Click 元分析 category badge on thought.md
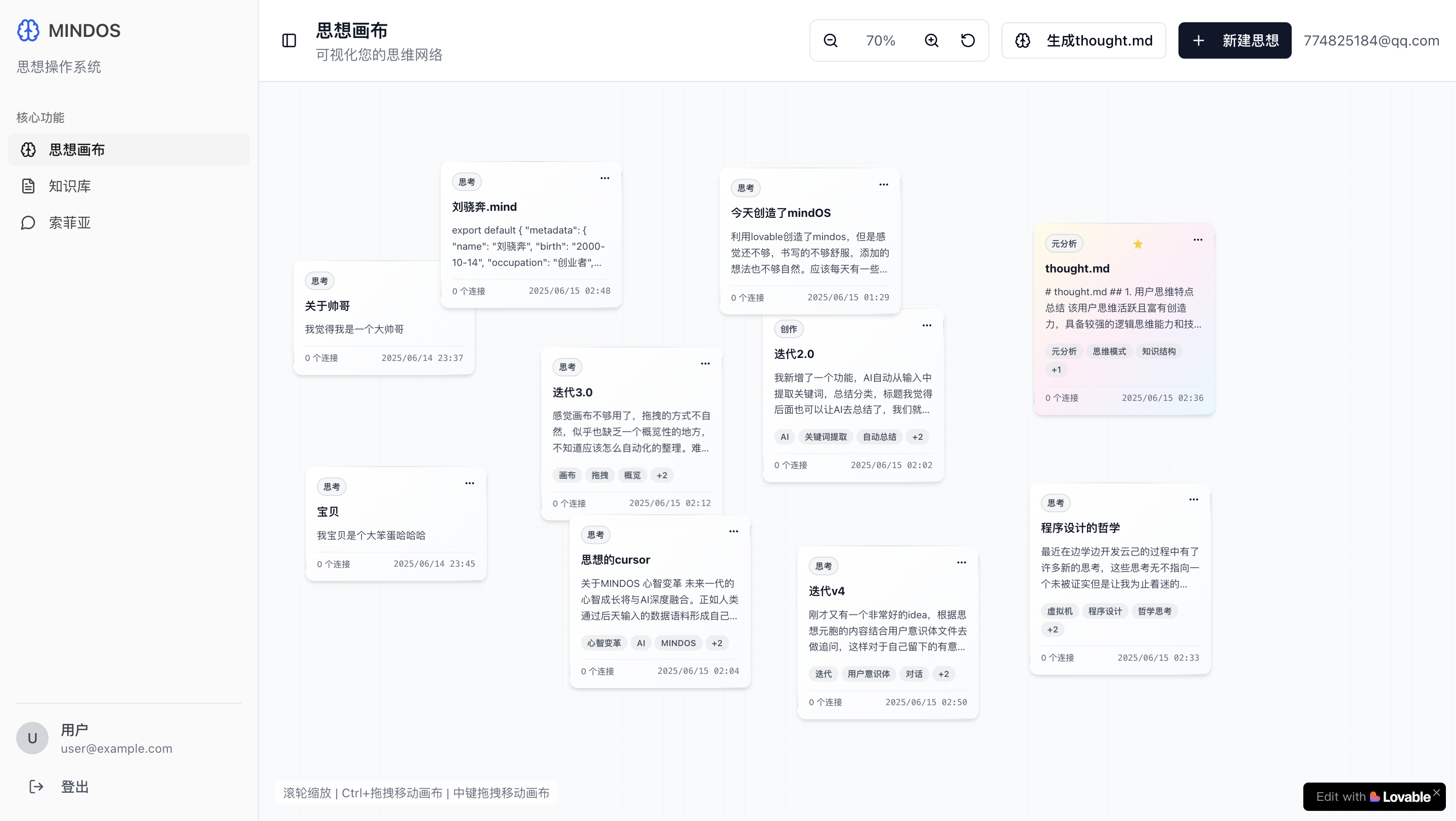 tap(1064, 244)
